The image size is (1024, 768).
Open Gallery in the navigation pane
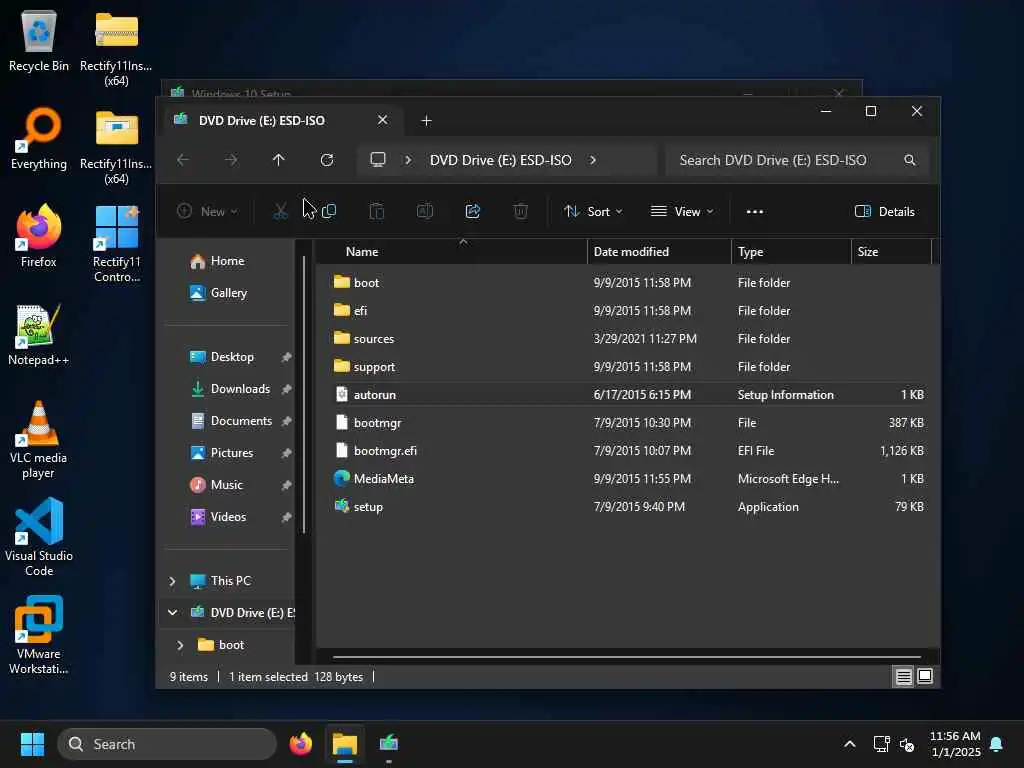coord(228,293)
